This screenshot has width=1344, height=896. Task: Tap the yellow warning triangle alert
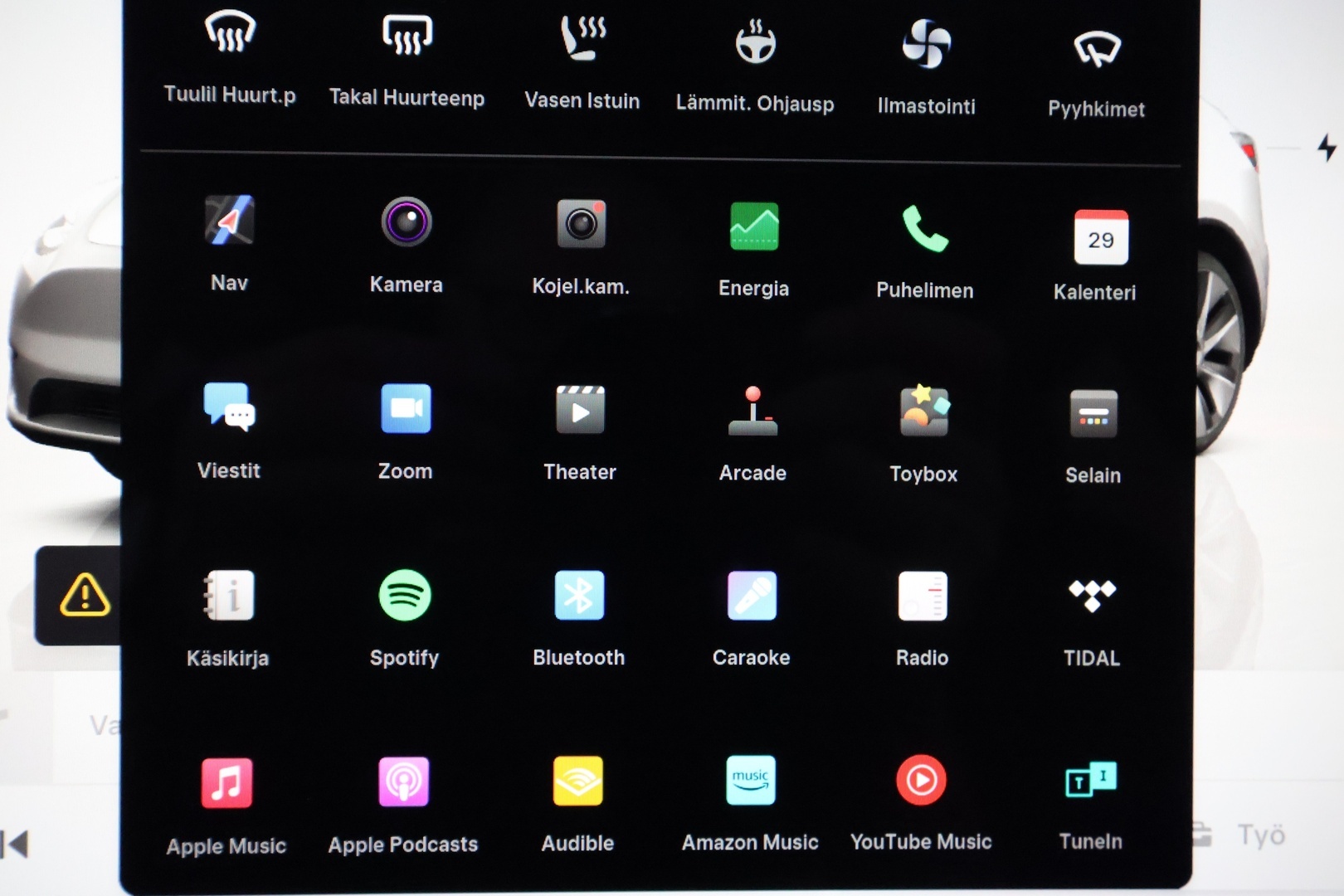84,595
